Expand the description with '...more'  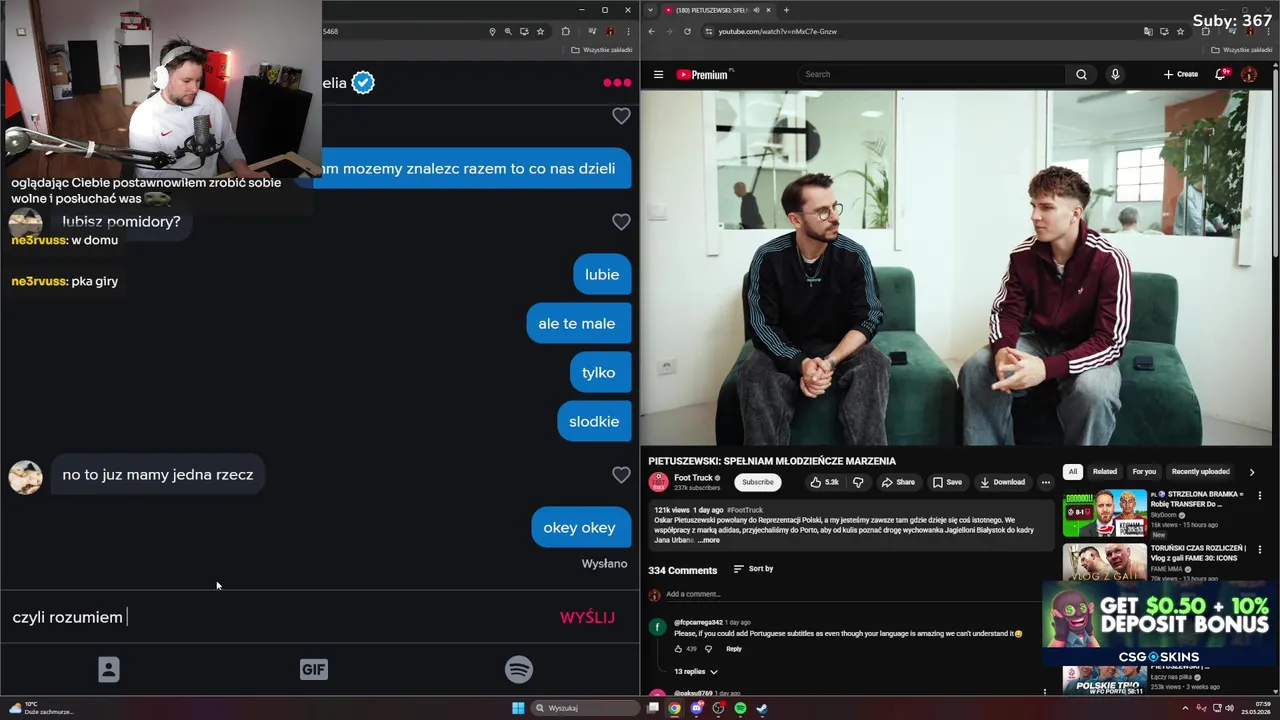pos(708,540)
